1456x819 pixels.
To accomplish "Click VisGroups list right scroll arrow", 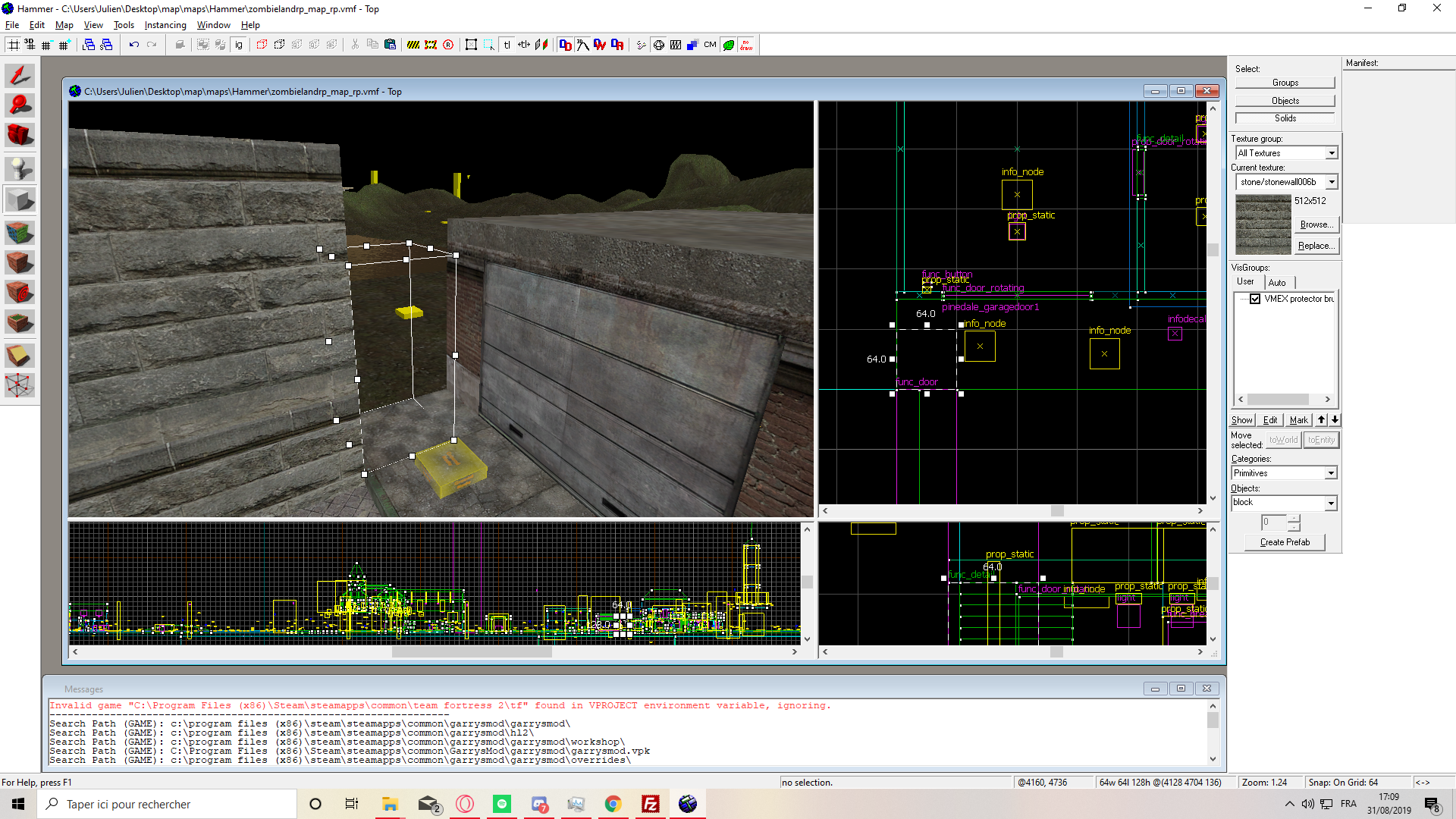I will click(1327, 400).
